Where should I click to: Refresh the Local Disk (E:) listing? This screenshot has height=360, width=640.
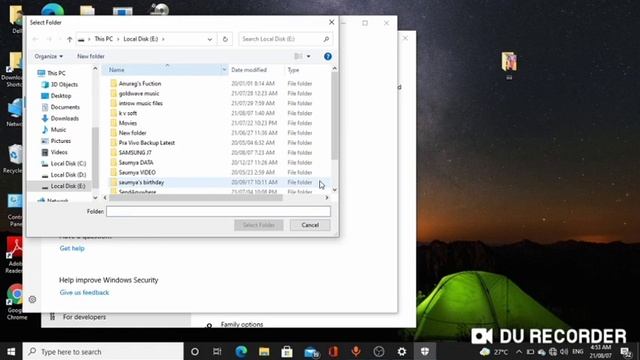pyautogui.click(x=225, y=39)
